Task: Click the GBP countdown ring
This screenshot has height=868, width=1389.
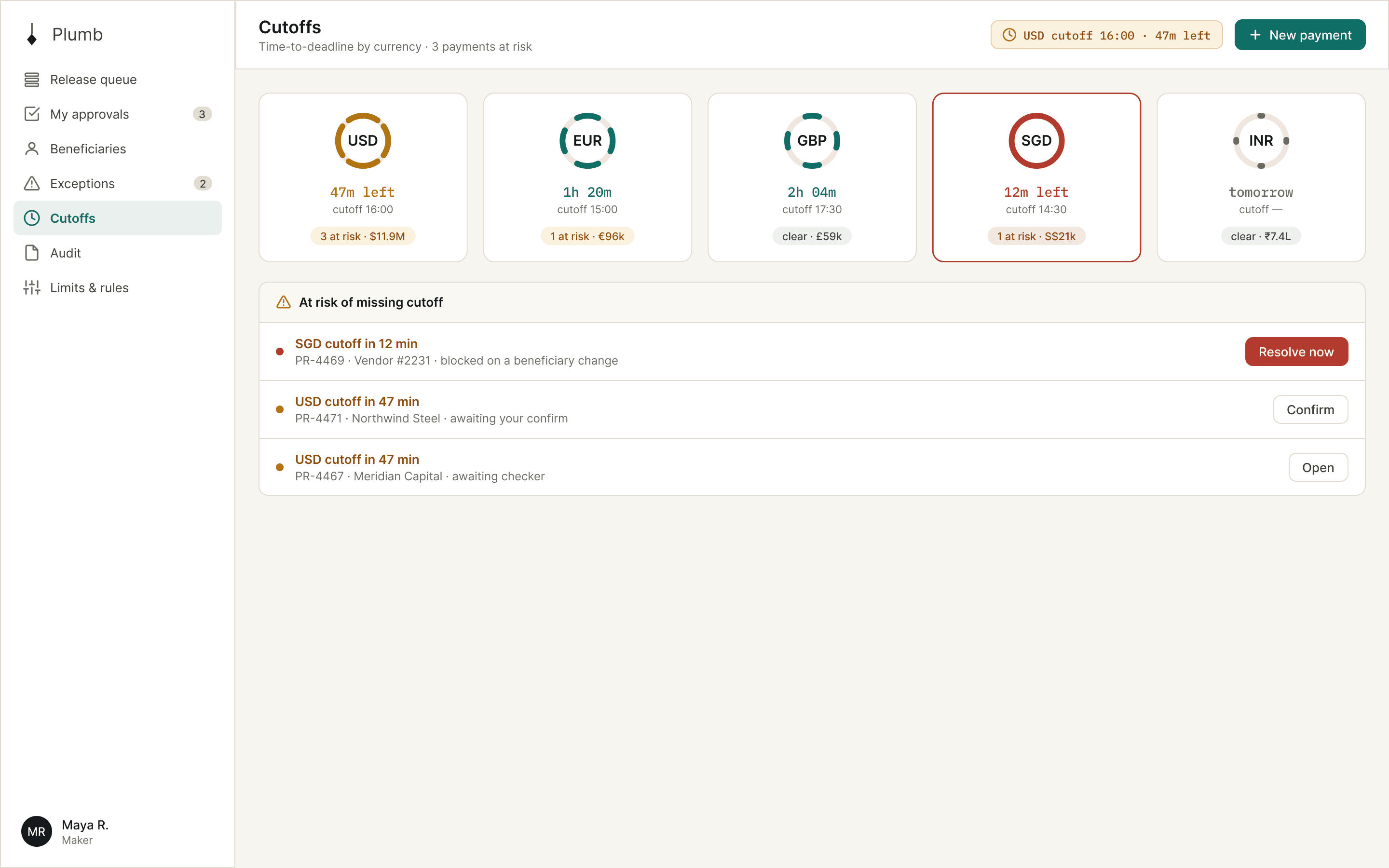Action: pos(812,141)
